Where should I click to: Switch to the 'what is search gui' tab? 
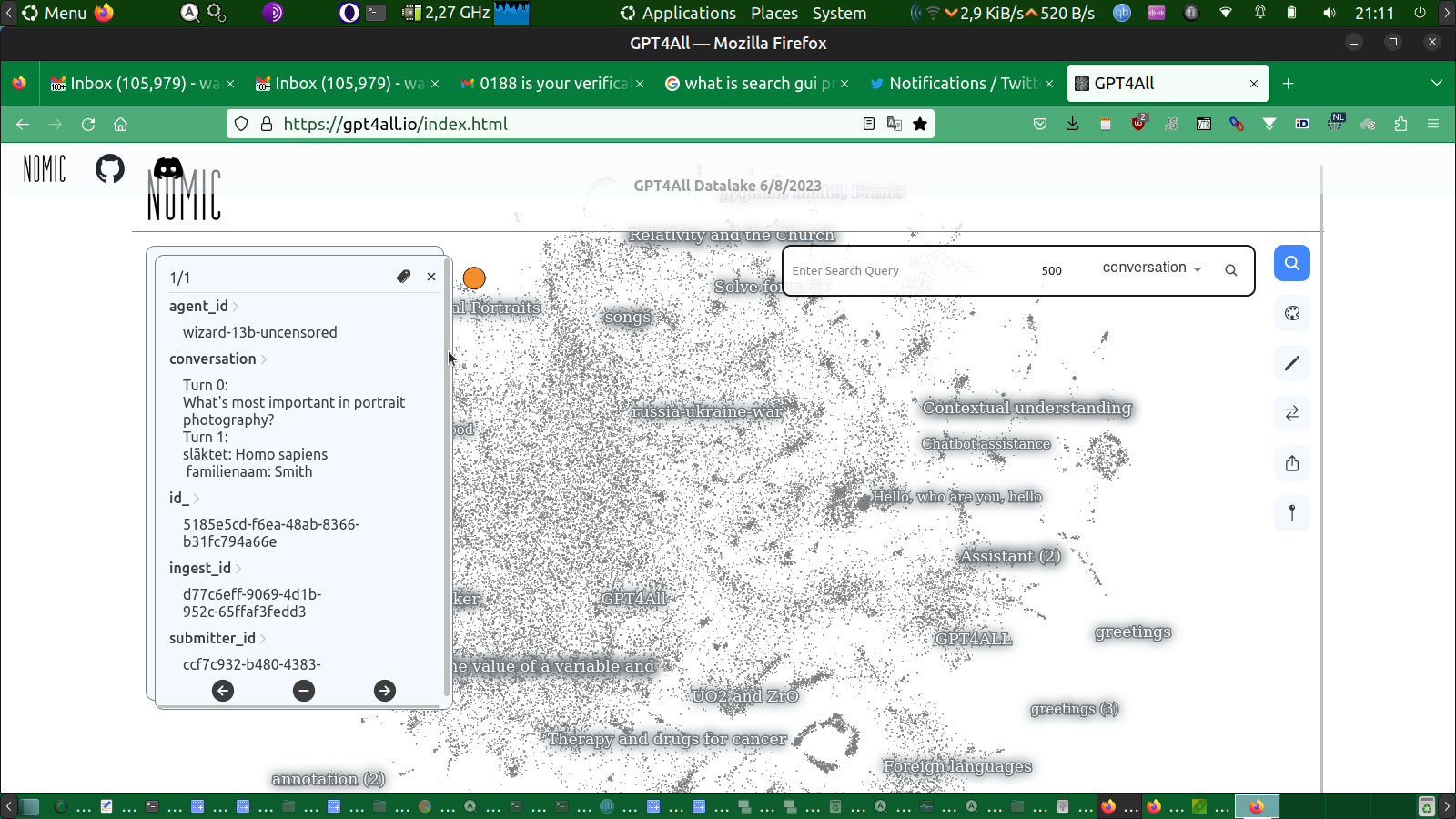tap(758, 84)
